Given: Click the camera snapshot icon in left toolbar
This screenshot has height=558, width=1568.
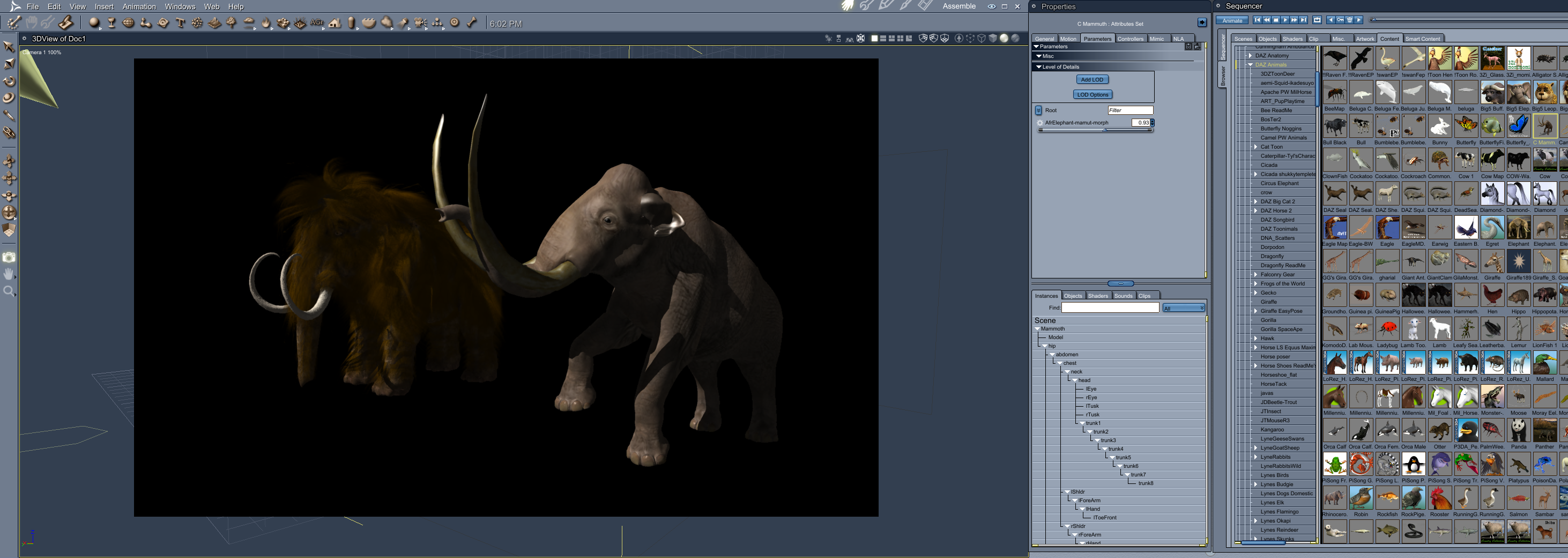Looking at the screenshot, I should click(9, 257).
